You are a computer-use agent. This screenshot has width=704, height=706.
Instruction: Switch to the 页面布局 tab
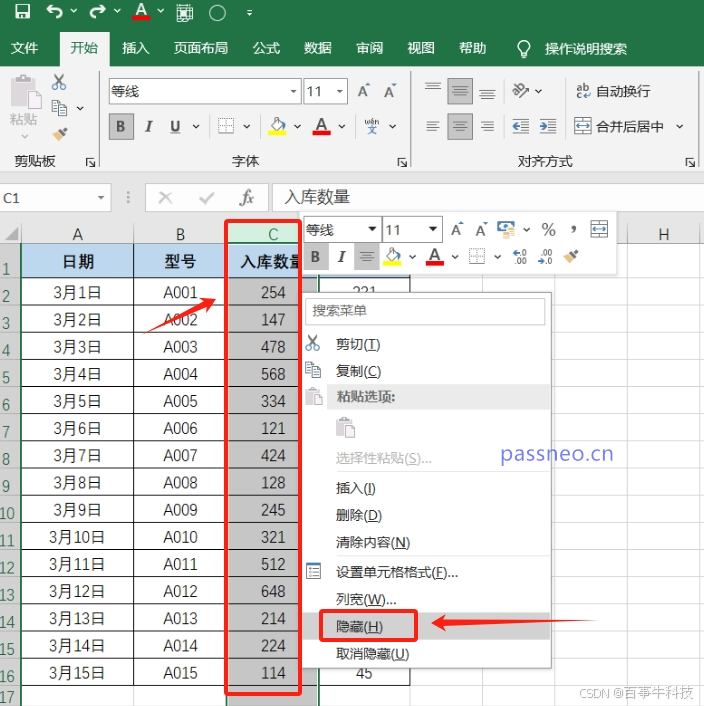point(201,48)
